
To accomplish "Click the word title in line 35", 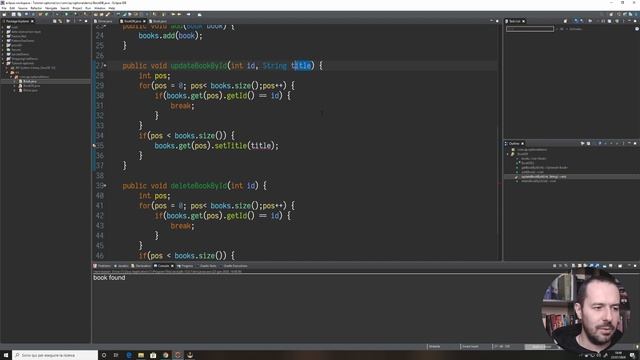I will pyautogui.click(x=260, y=146).
